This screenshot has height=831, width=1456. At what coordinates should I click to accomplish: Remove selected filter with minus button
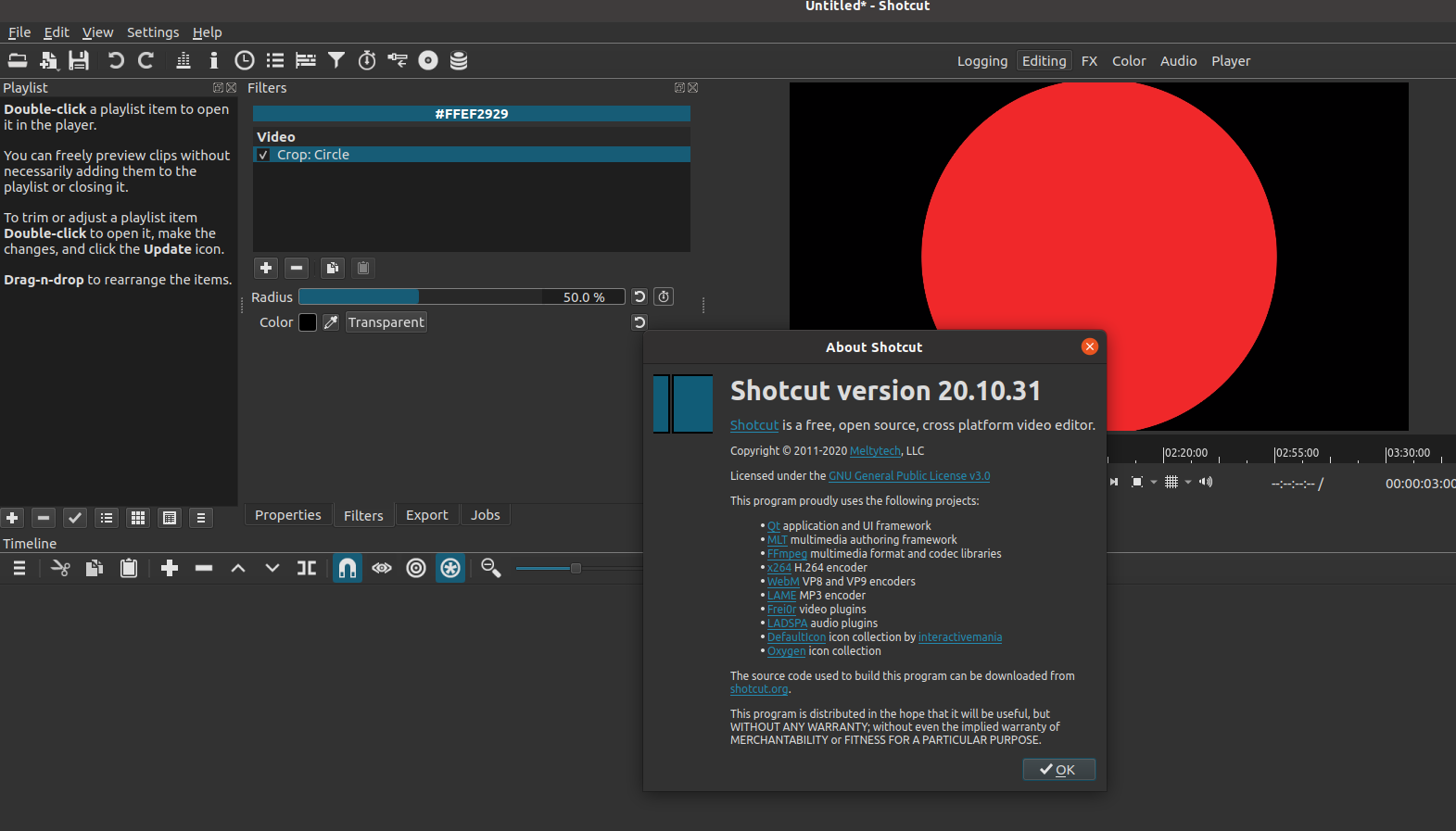pos(297,268)
